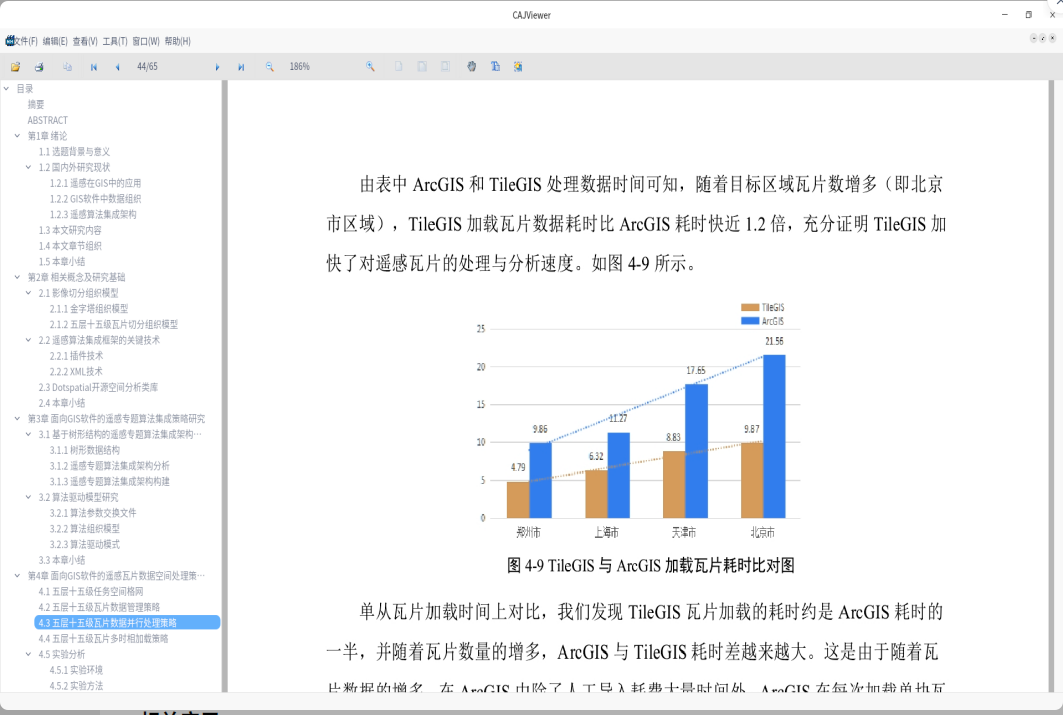Click the Print icon in toolbar
This screenshot has height=715, width=1063.
pyautogui.click(x=39, y=67)
